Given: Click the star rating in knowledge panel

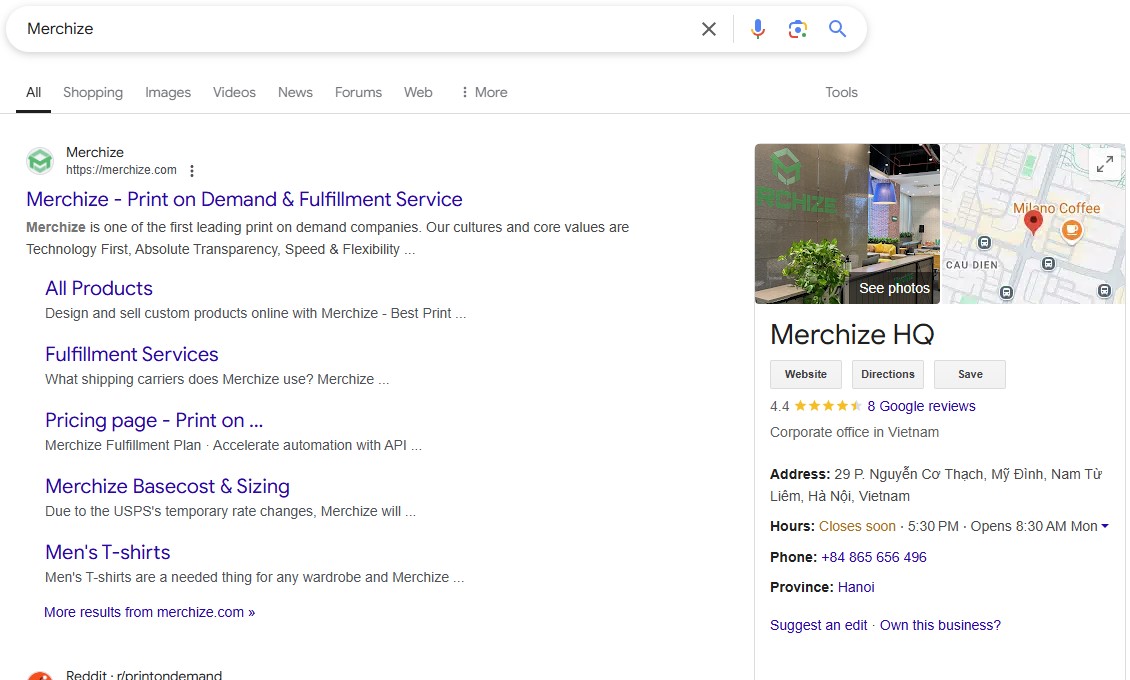Looking at the screenshot, I should (827, 406).
